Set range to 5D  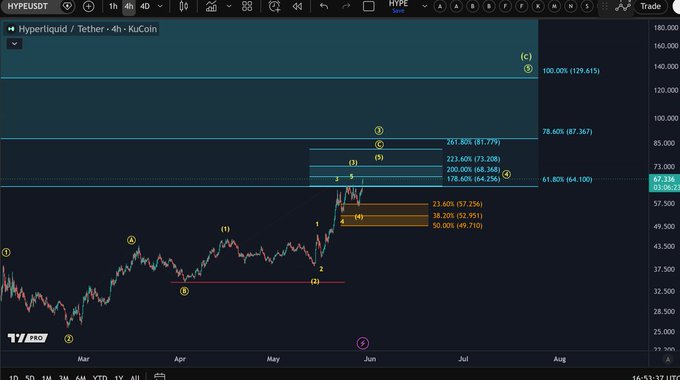29,377
